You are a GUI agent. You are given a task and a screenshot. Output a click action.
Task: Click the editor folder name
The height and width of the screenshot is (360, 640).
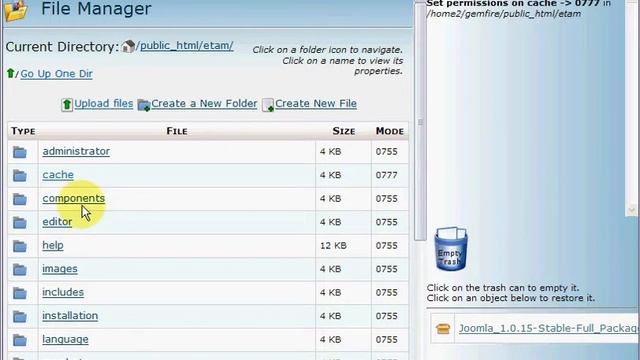click(x=57, y=222)
